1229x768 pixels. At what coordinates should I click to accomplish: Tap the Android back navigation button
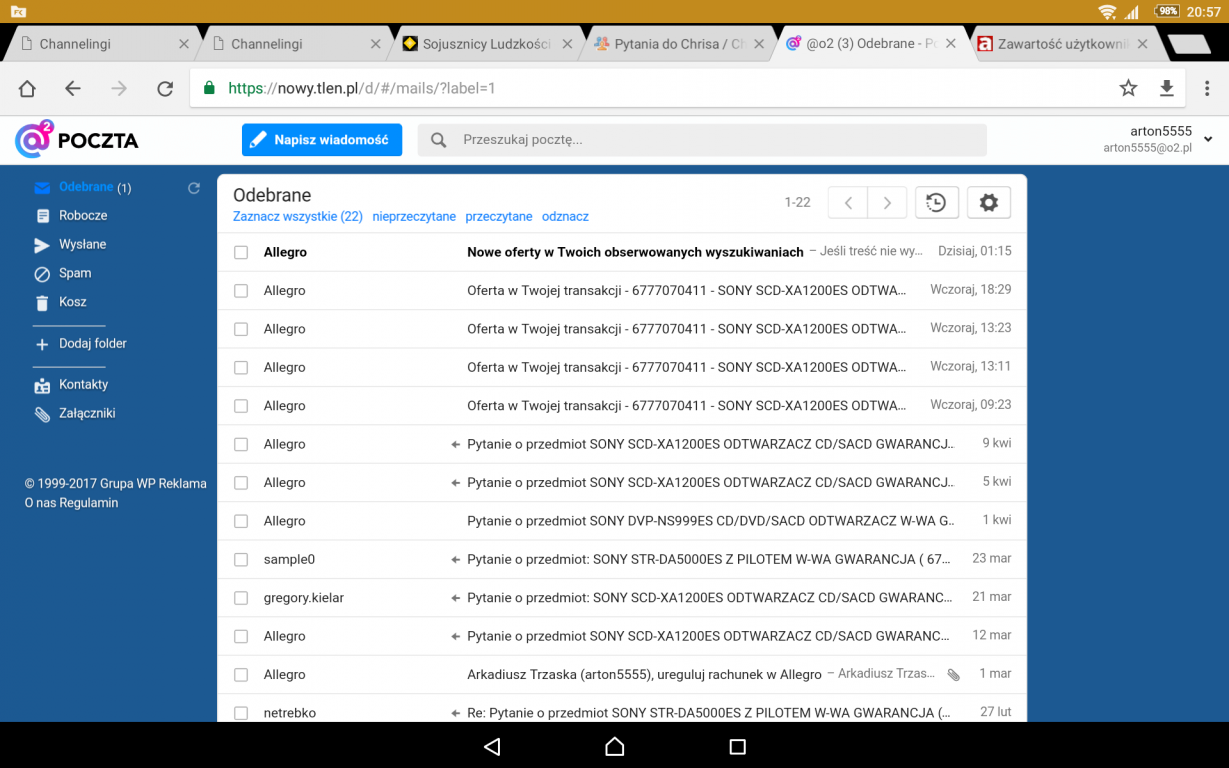pyautogui.click(x=491, y=746)
